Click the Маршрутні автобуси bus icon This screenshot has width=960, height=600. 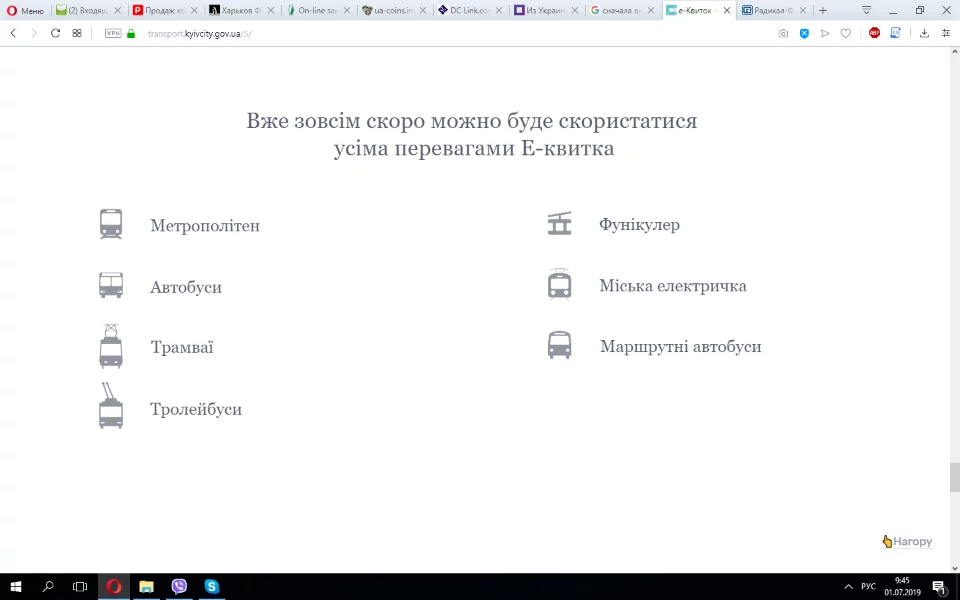pyautogui.click(x=559, y=345)
